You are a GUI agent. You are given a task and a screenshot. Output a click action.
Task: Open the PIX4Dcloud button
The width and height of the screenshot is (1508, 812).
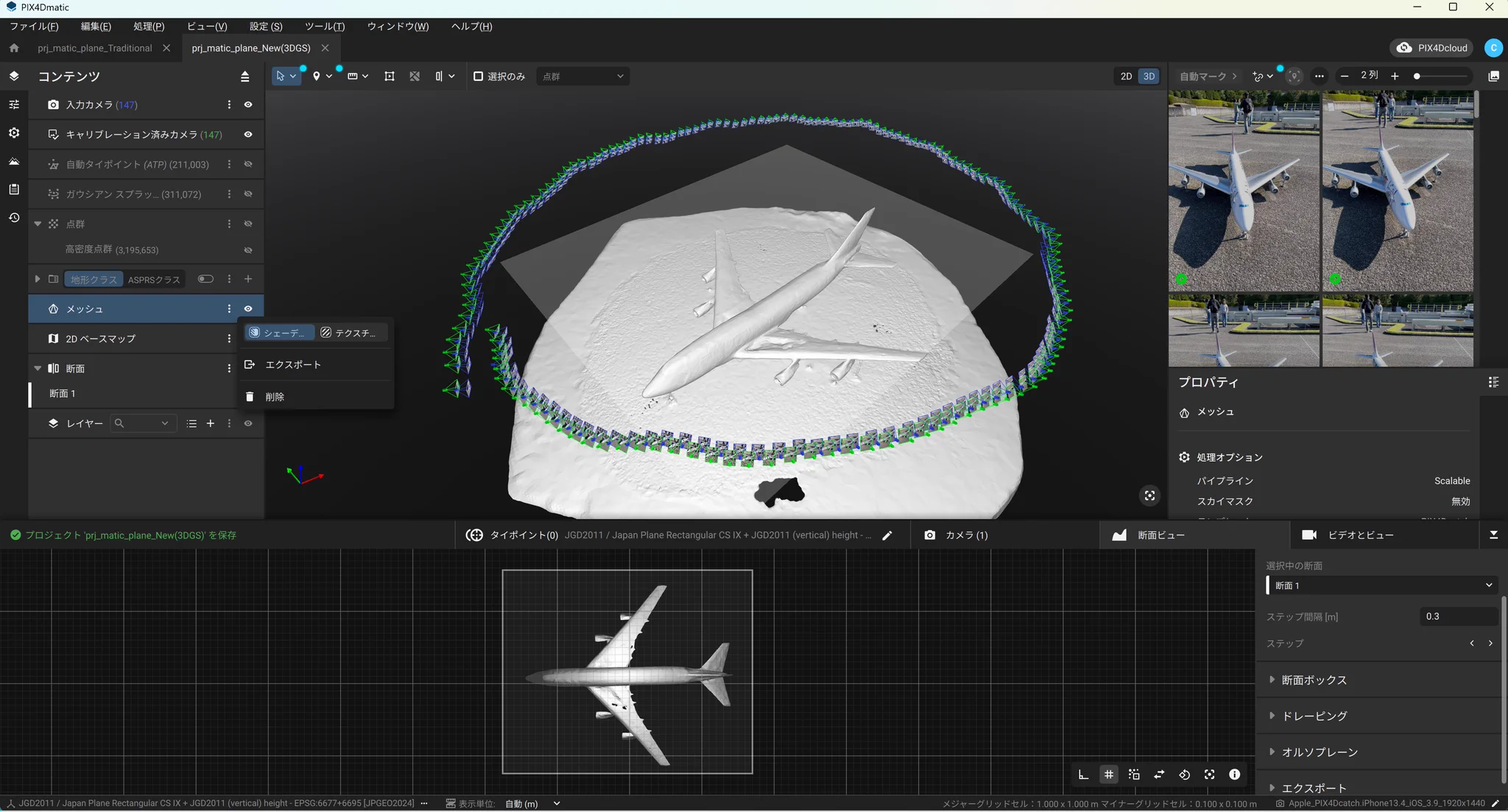point(1432,48)
